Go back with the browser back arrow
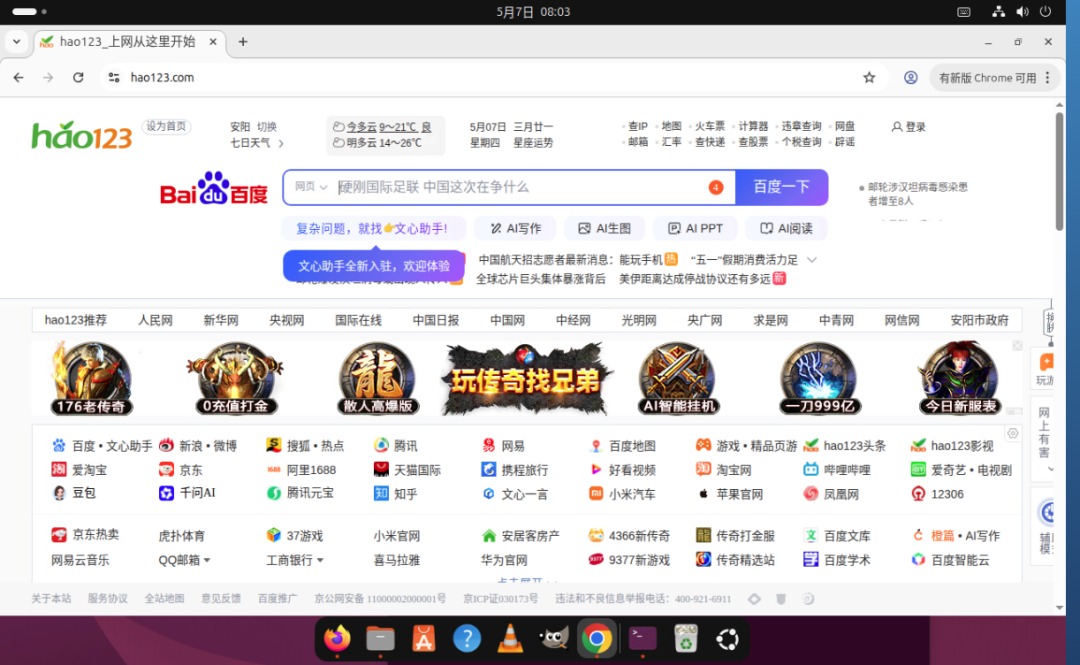Screen dimensions: 1080x665 click(x=19, y=77)
